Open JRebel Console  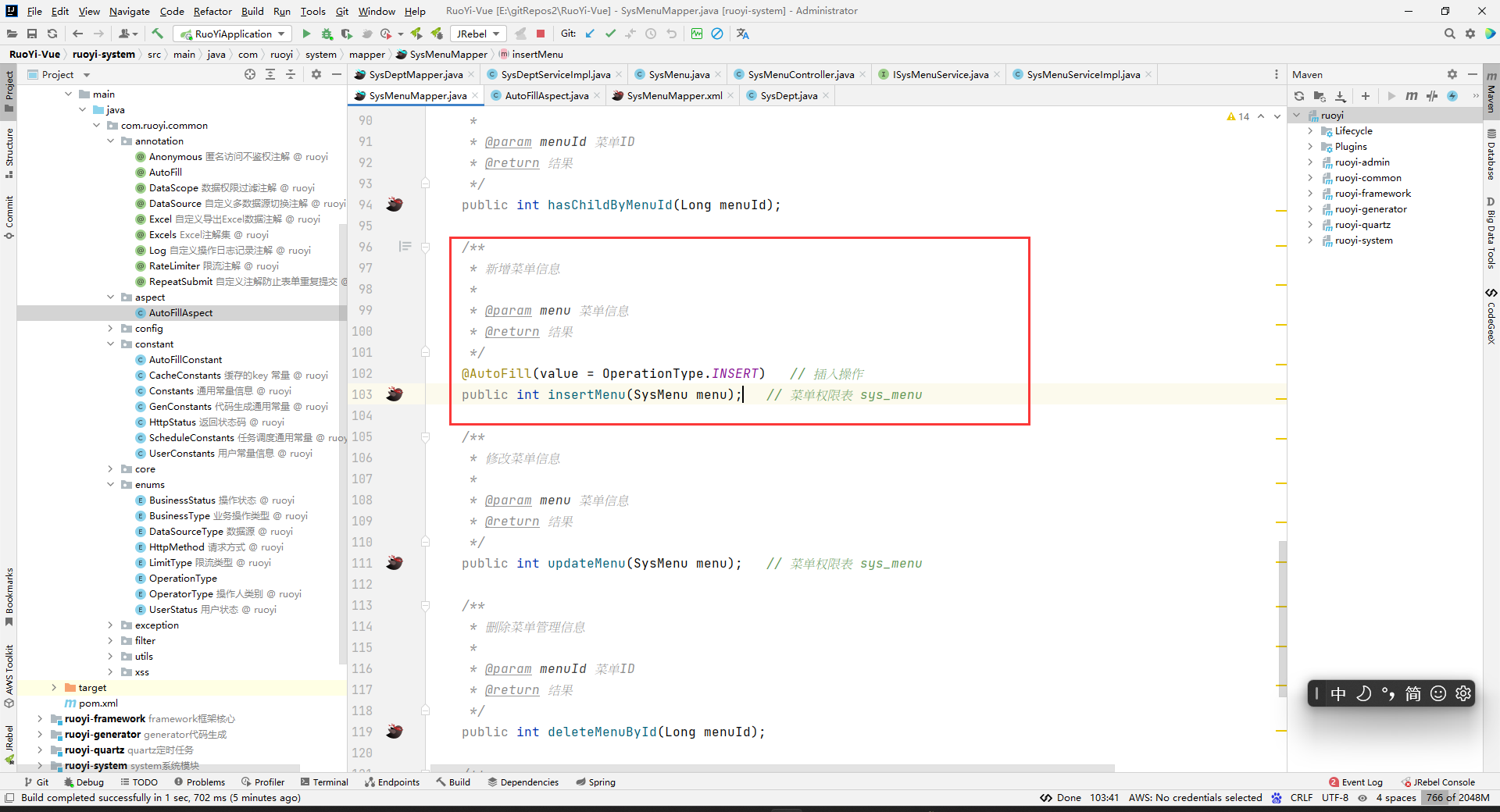(x=1437, y=782)
